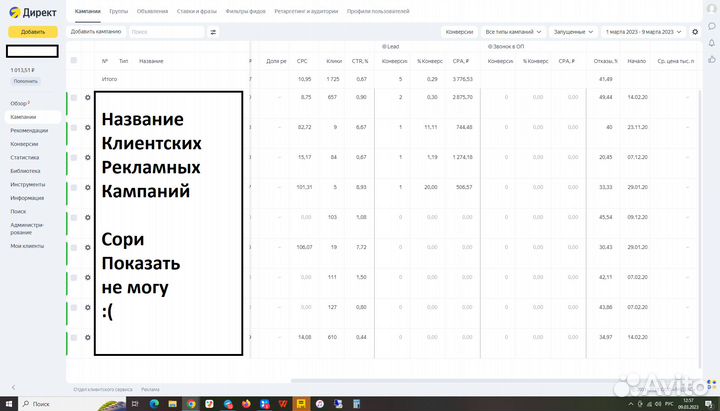Open settings gear for row with 610 clicks
This screenshot has width=720, height=411.
(x=88, y=338)
